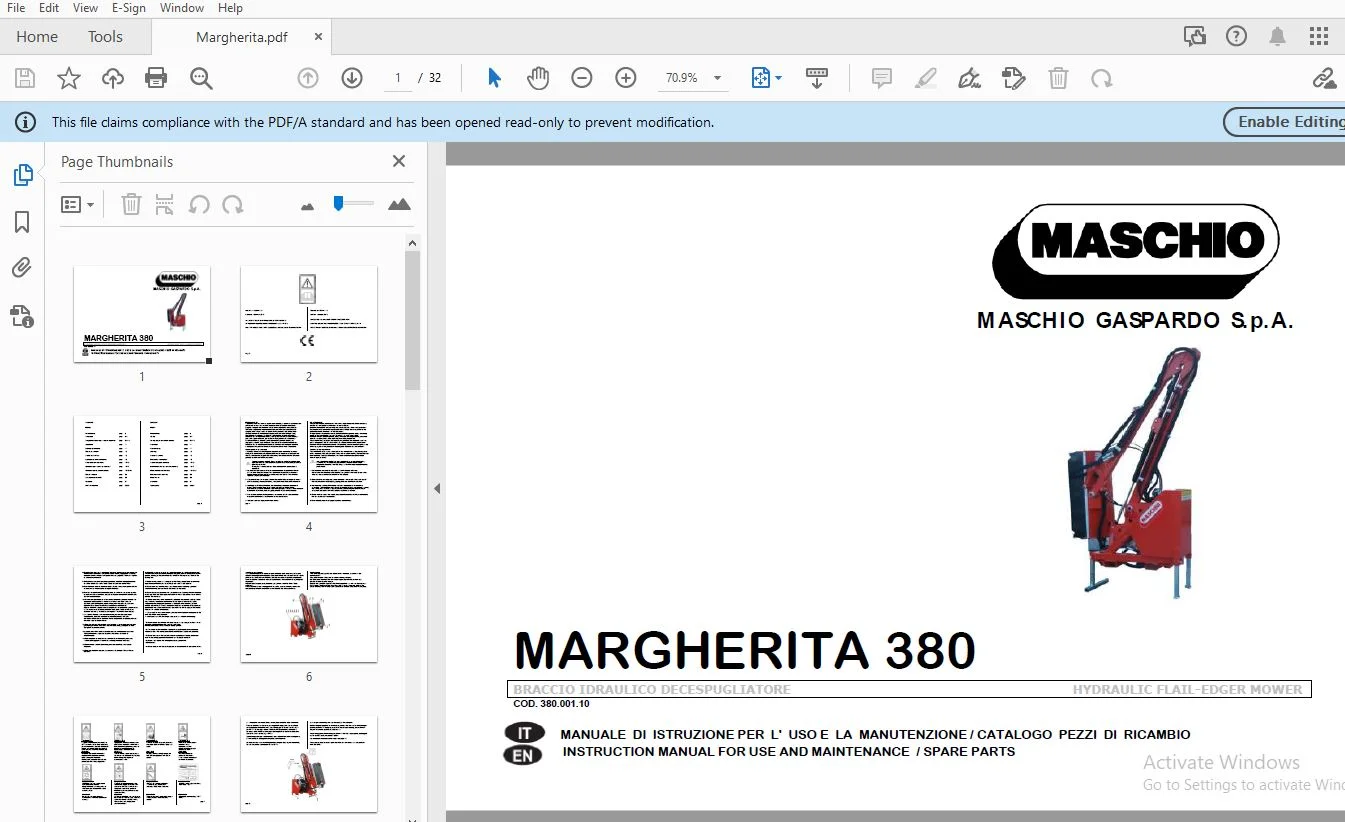Viewport: 1345px width, 822px height.
Task: Select the Margherita.pdf document tab
Action: pyautogui.click(x=242, y=37)
